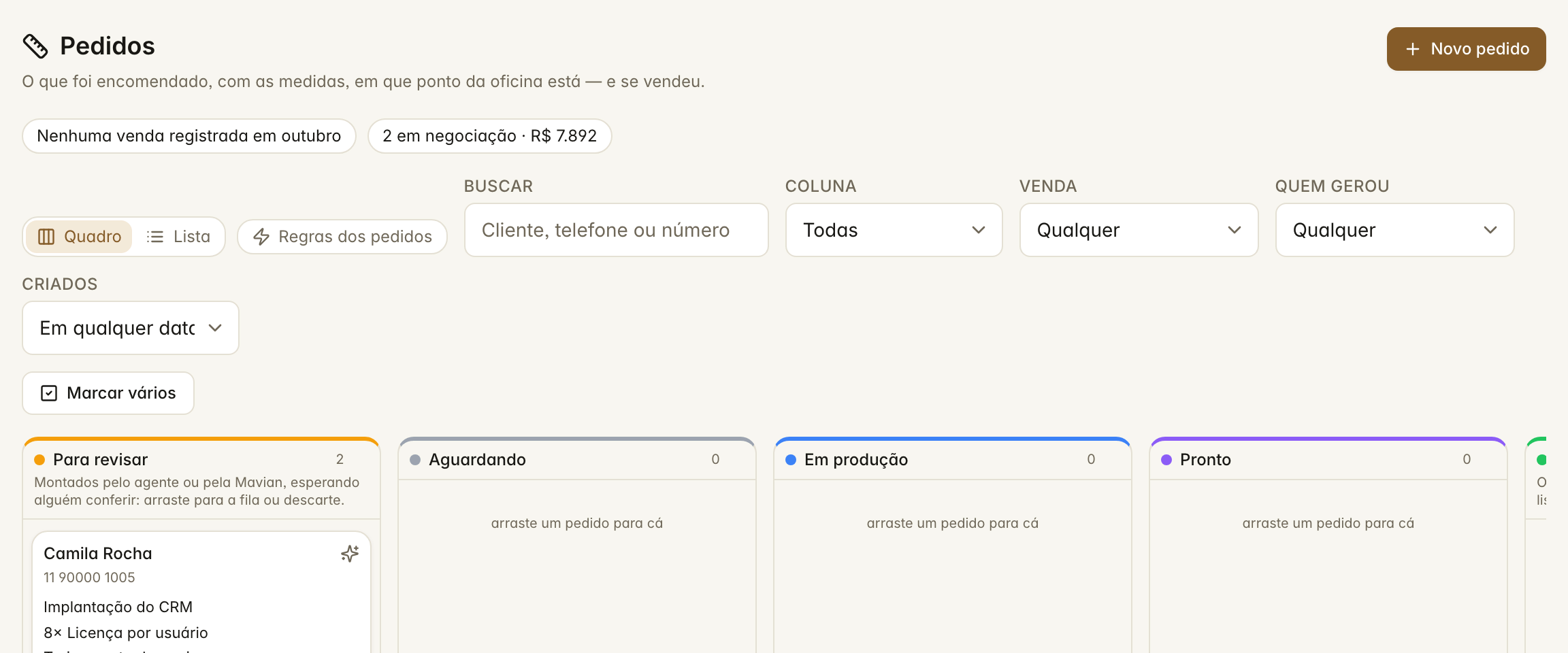This screenshot has width=1568, height=653.
Task: Click the board icon in Quadro toggle
Action: point(46,237)
